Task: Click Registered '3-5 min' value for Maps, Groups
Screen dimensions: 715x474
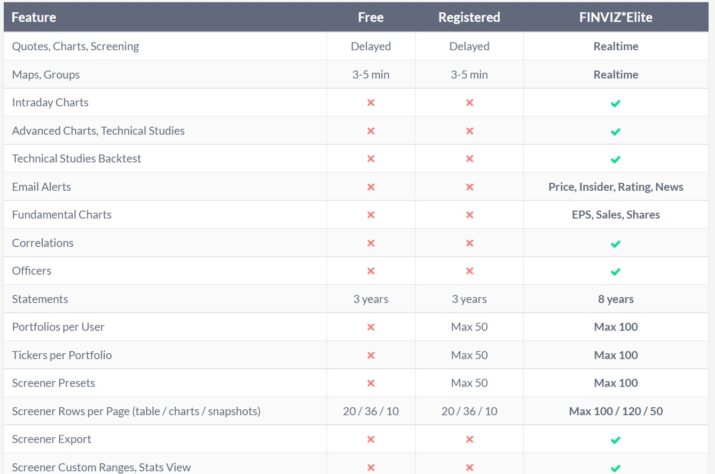Action: tap(469, 75)
